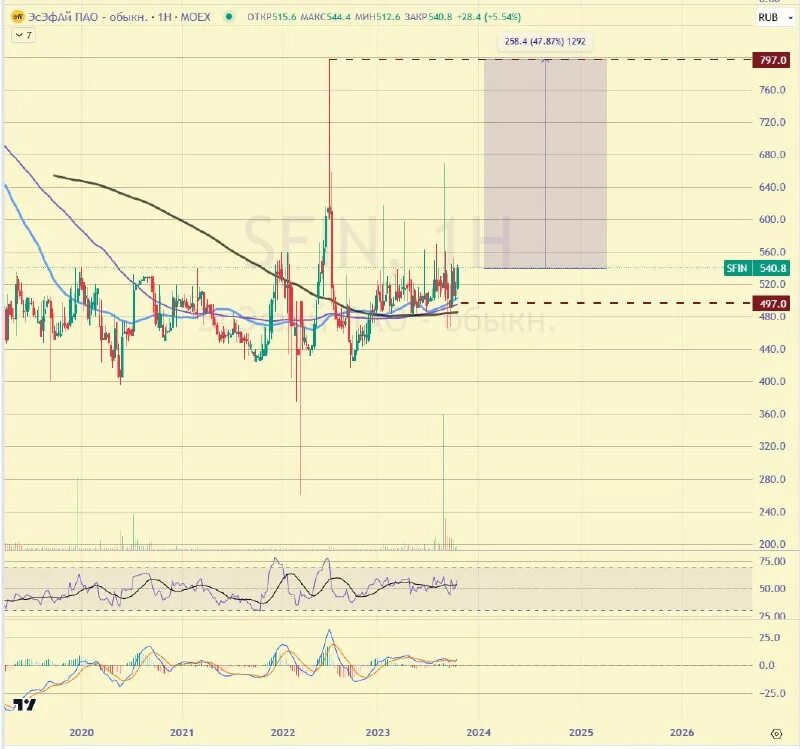Image resolution: width=800 pixels, height=749 pixels.
Task: Click the 680.0 price axis label
Action: click(772, 155)
